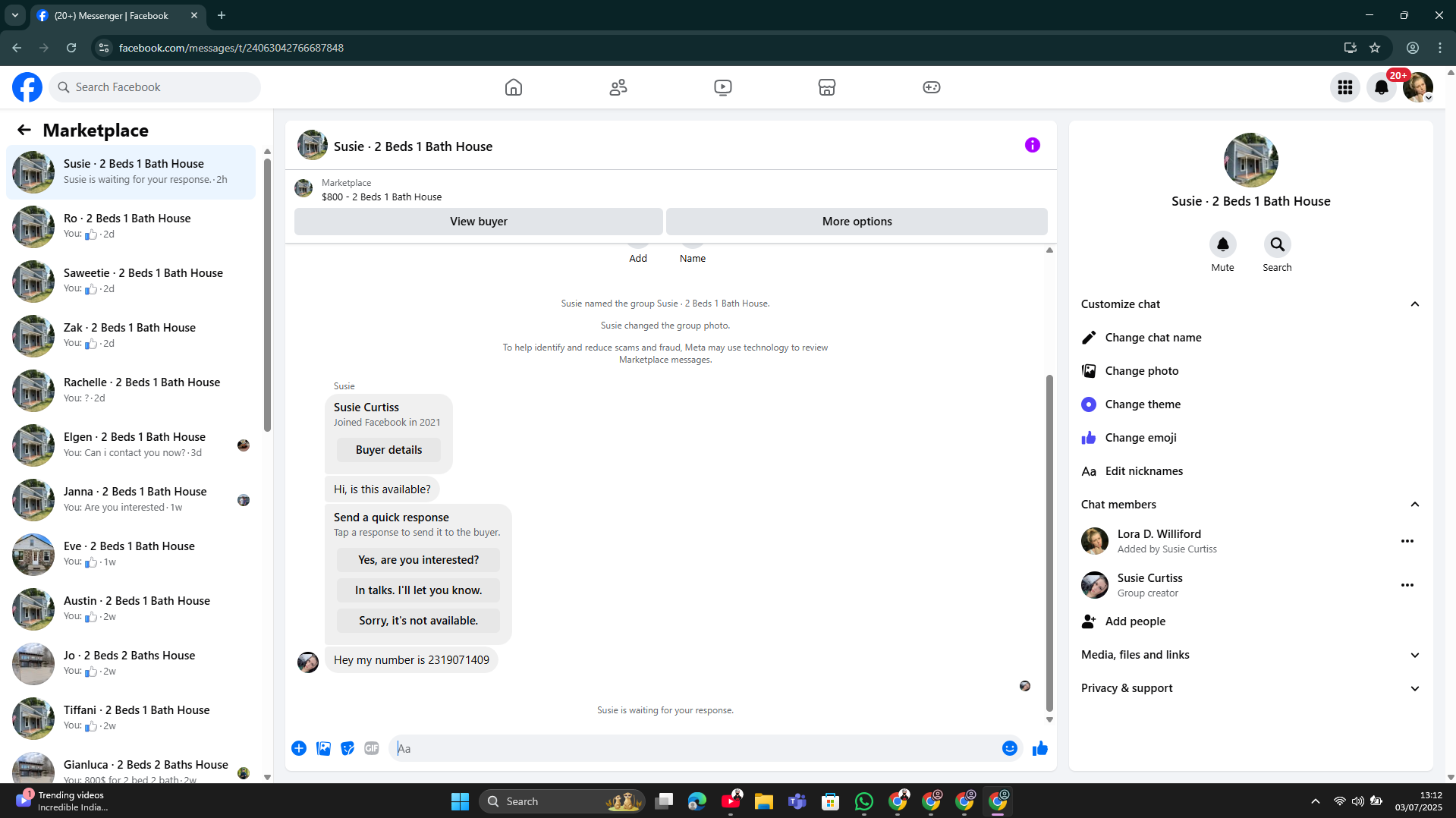Viewport: 1456px width, 818px height.
Task: Open the Austin · 2 Beds 1 Bath House chat
Action: point(131,609)
